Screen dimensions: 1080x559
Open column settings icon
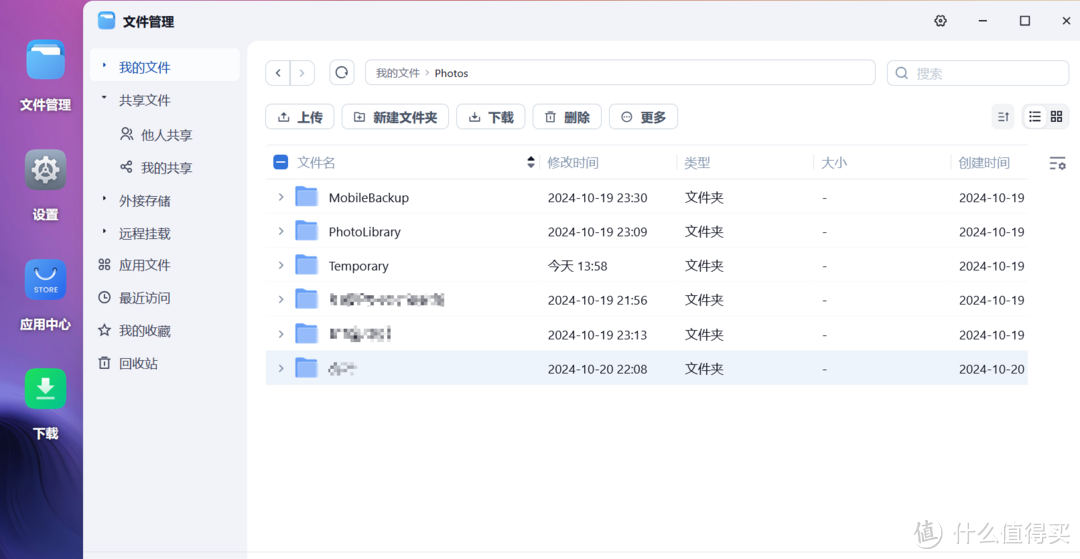1057,163
